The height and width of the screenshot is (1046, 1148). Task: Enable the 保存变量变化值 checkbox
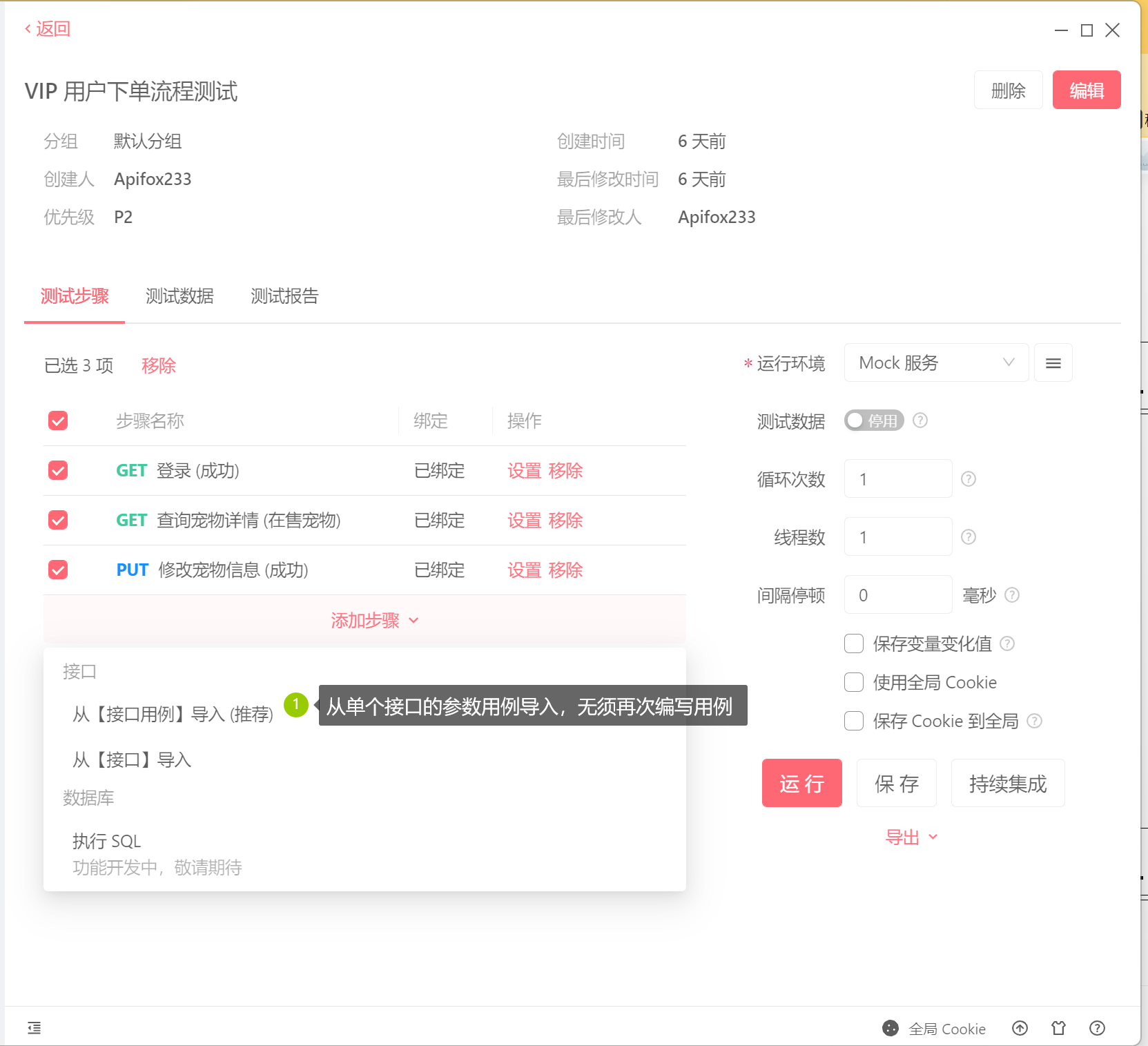[x=854, y=643]
